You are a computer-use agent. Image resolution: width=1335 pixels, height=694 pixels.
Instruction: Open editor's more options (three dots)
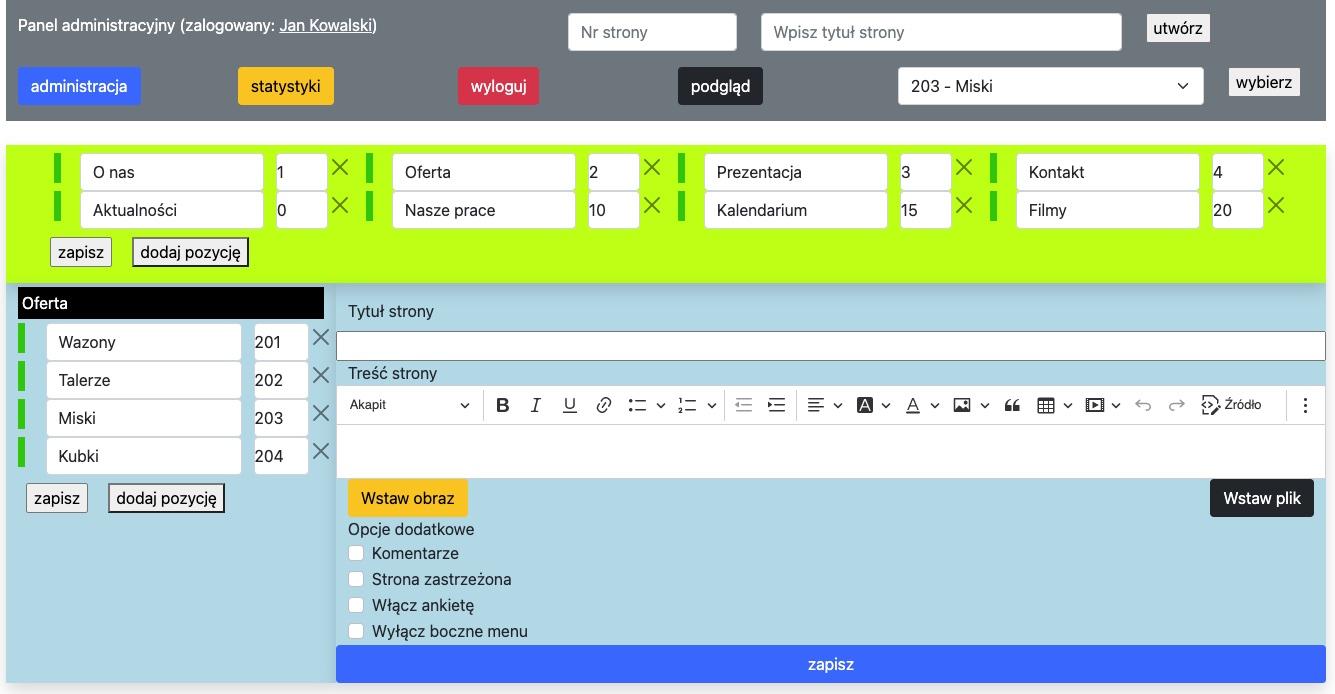[1305, 405]
